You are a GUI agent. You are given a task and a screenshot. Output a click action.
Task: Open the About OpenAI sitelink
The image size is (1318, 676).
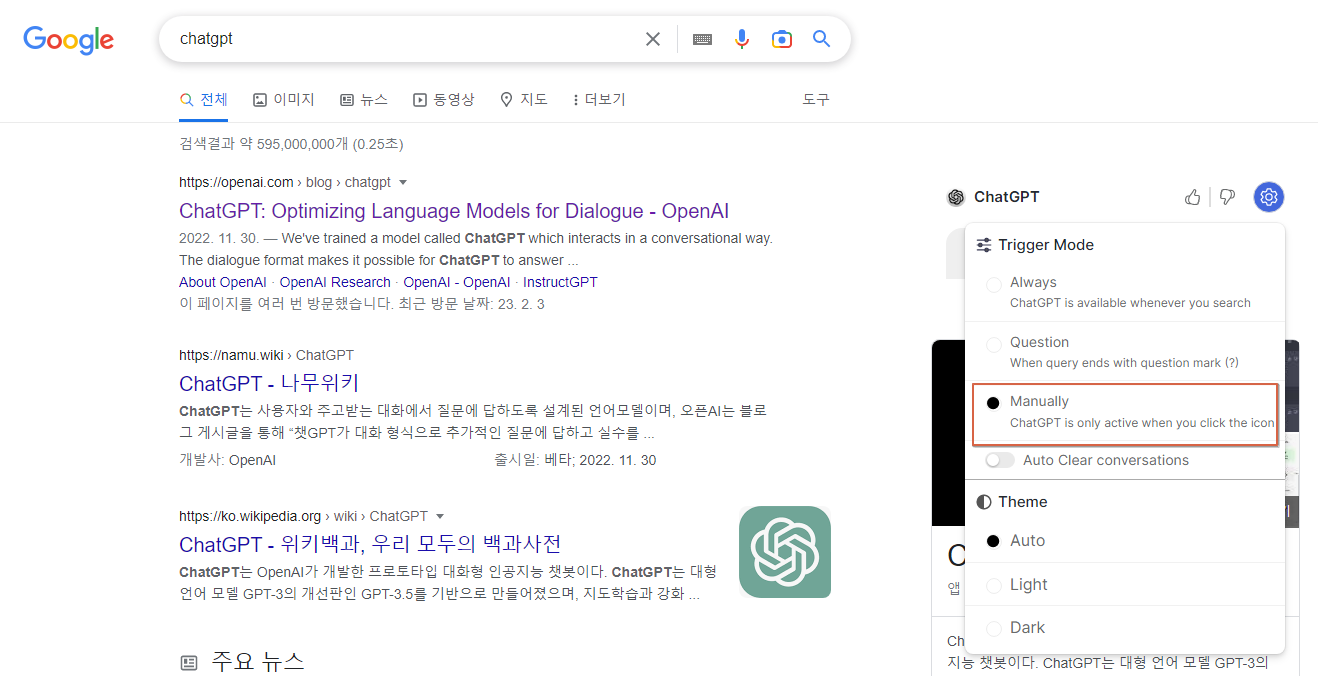click(223, 282)
